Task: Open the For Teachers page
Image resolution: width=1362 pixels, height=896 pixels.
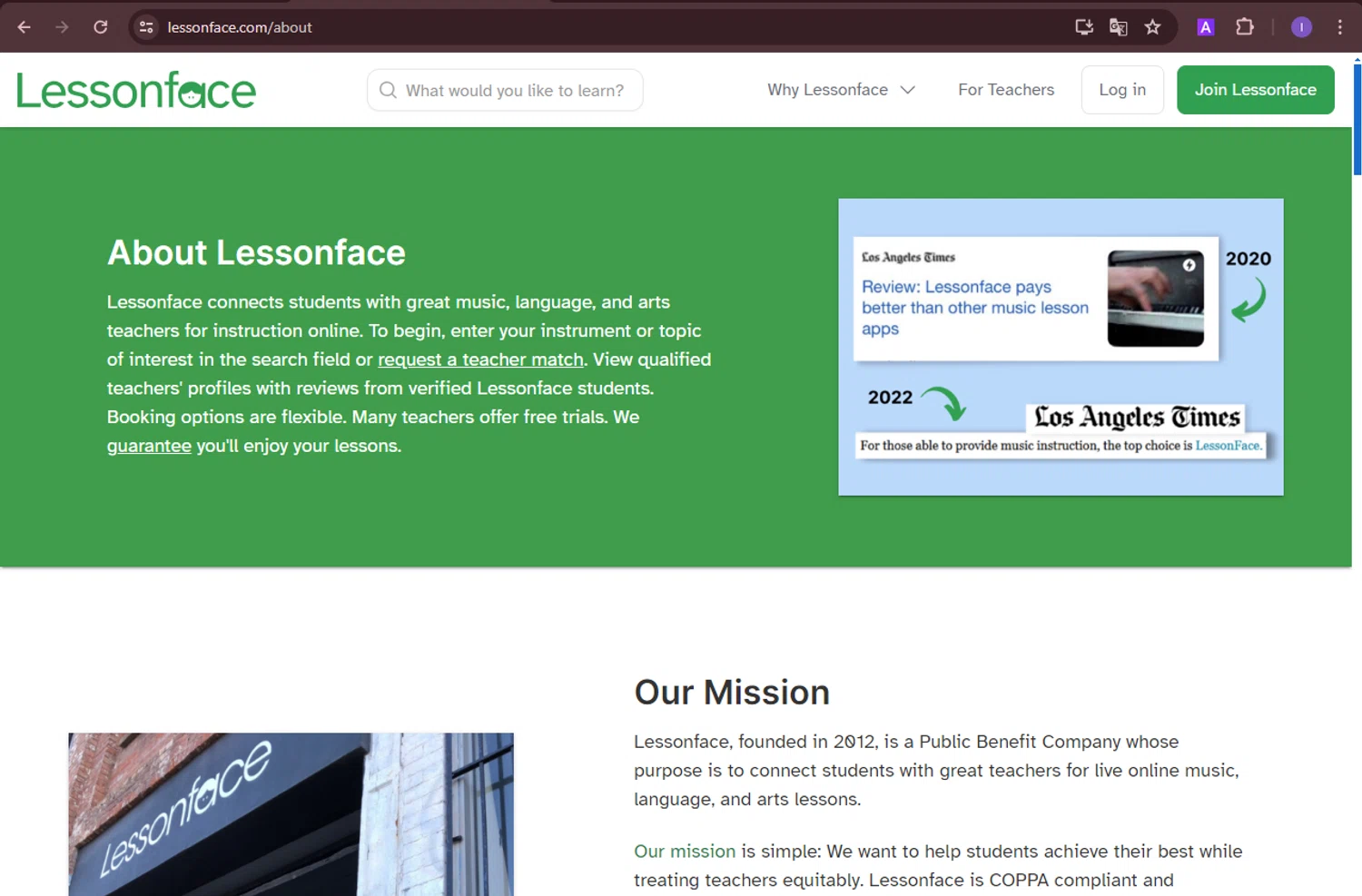Action: tap(1006, 90)
